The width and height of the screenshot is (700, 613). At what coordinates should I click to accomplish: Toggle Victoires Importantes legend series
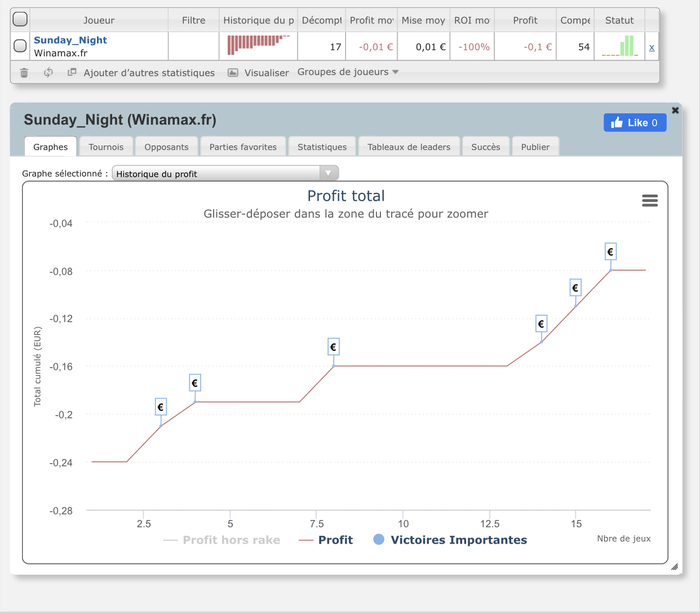click(x=450, y=540)
